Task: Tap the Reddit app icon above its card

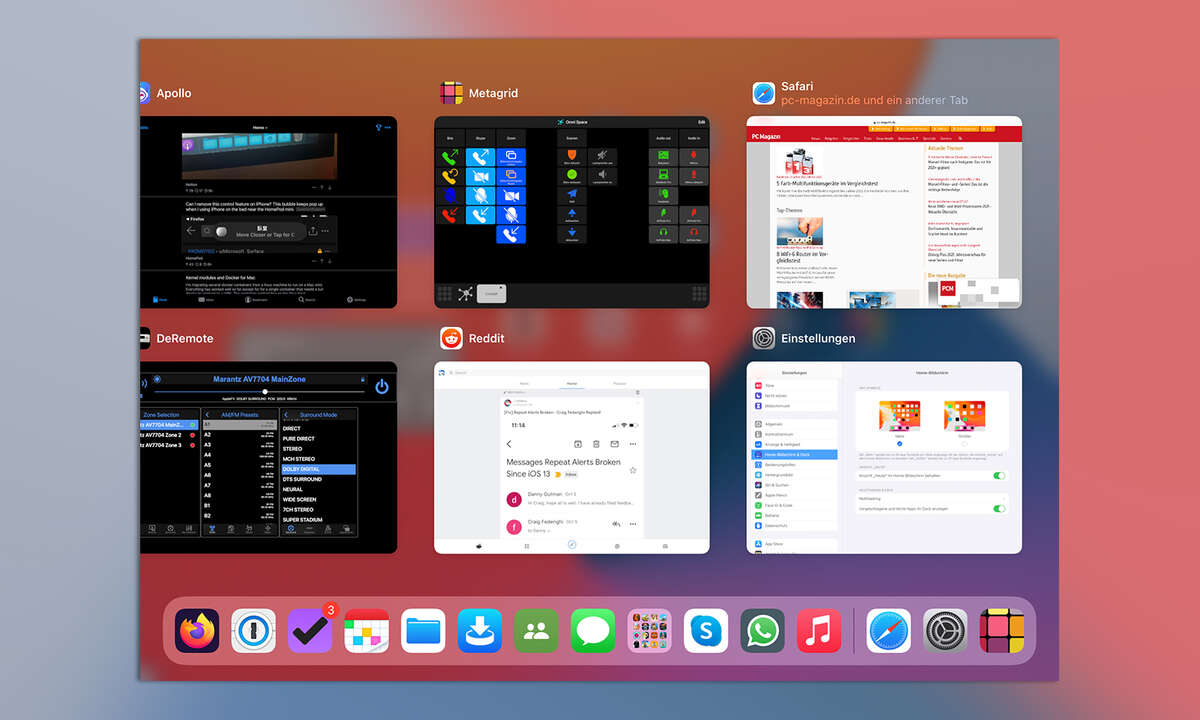Action: pos(451,338)
